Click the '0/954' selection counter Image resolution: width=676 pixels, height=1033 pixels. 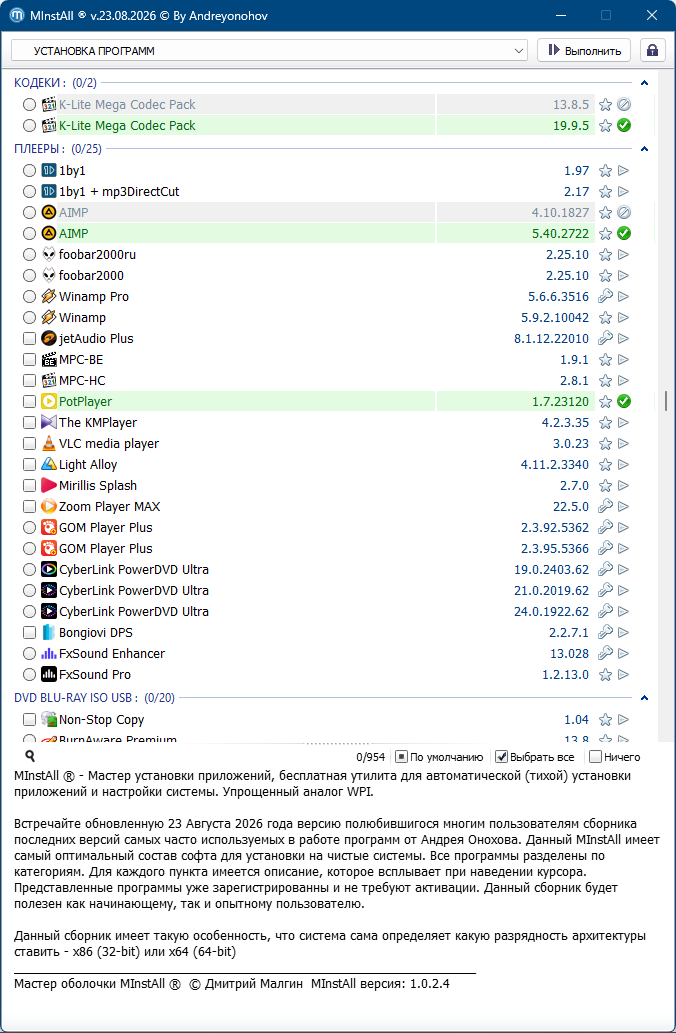372,758
